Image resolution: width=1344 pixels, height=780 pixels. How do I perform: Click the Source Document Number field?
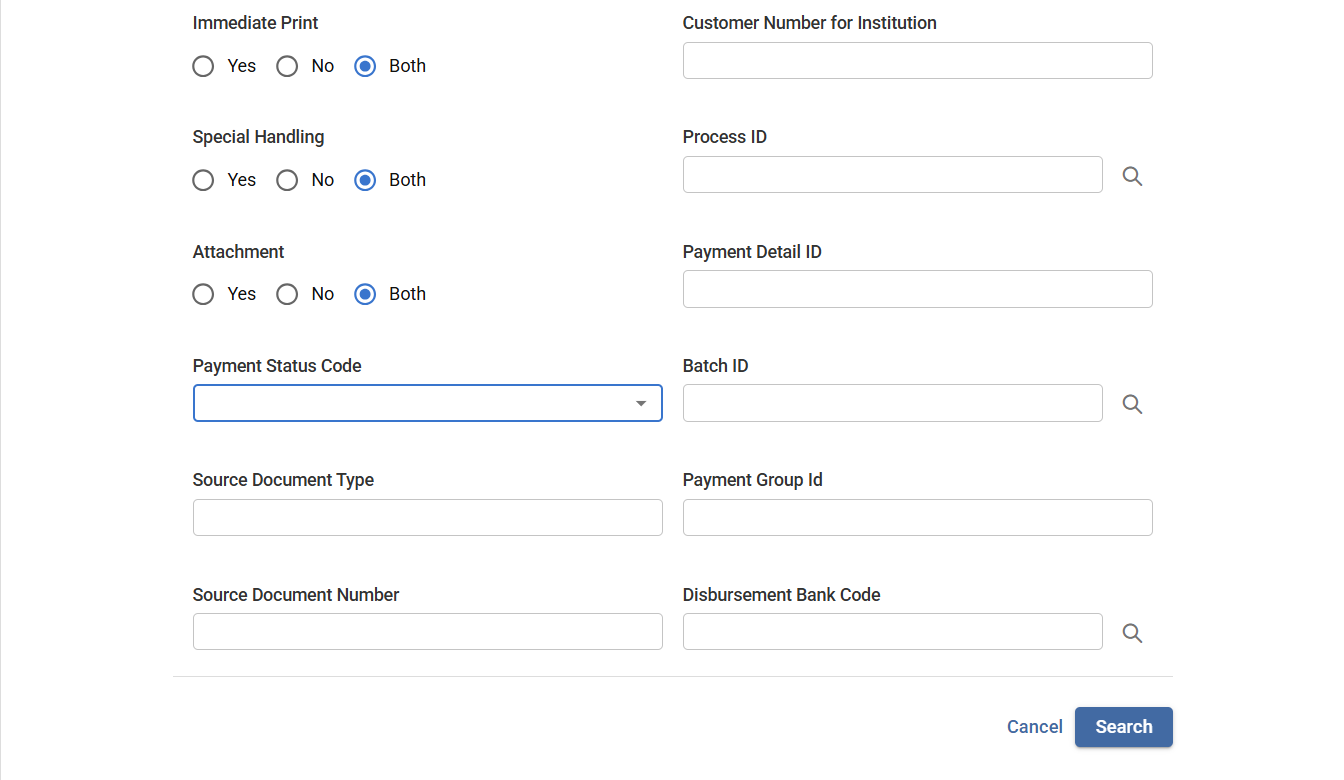[427, 631]
